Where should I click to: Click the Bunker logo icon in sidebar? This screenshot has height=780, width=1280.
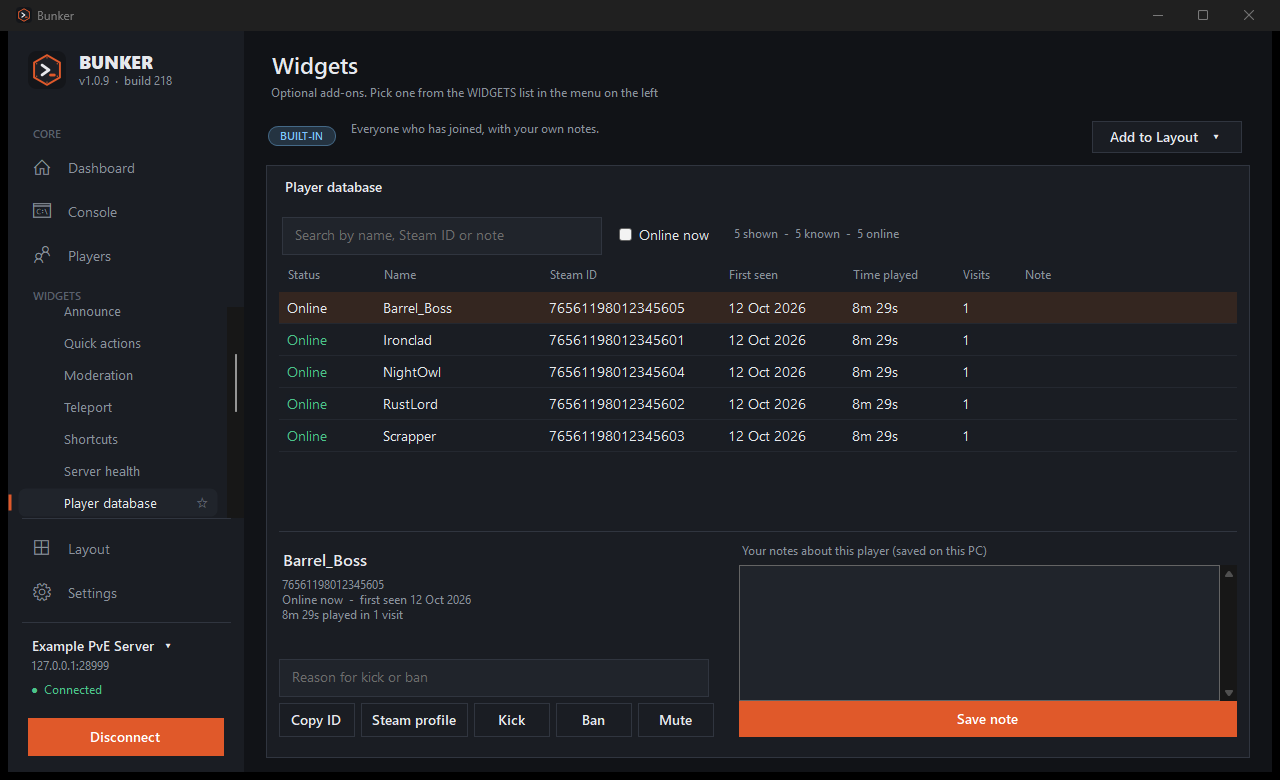pyautogui.click(x=47, y=70)
